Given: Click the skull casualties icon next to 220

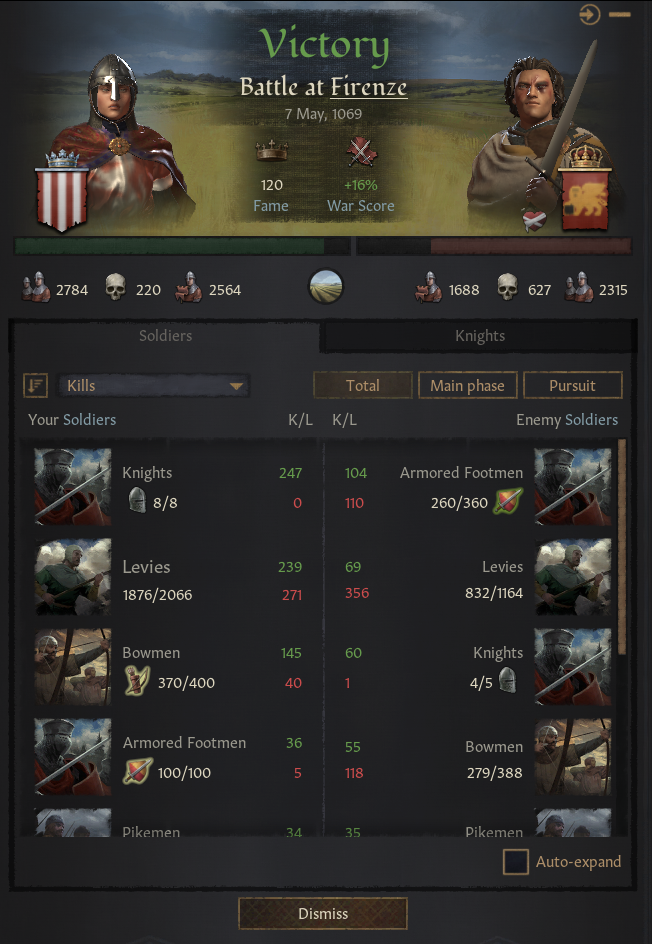Looking at the screenshot, I should pyautogui.click(x=115, y=288).
